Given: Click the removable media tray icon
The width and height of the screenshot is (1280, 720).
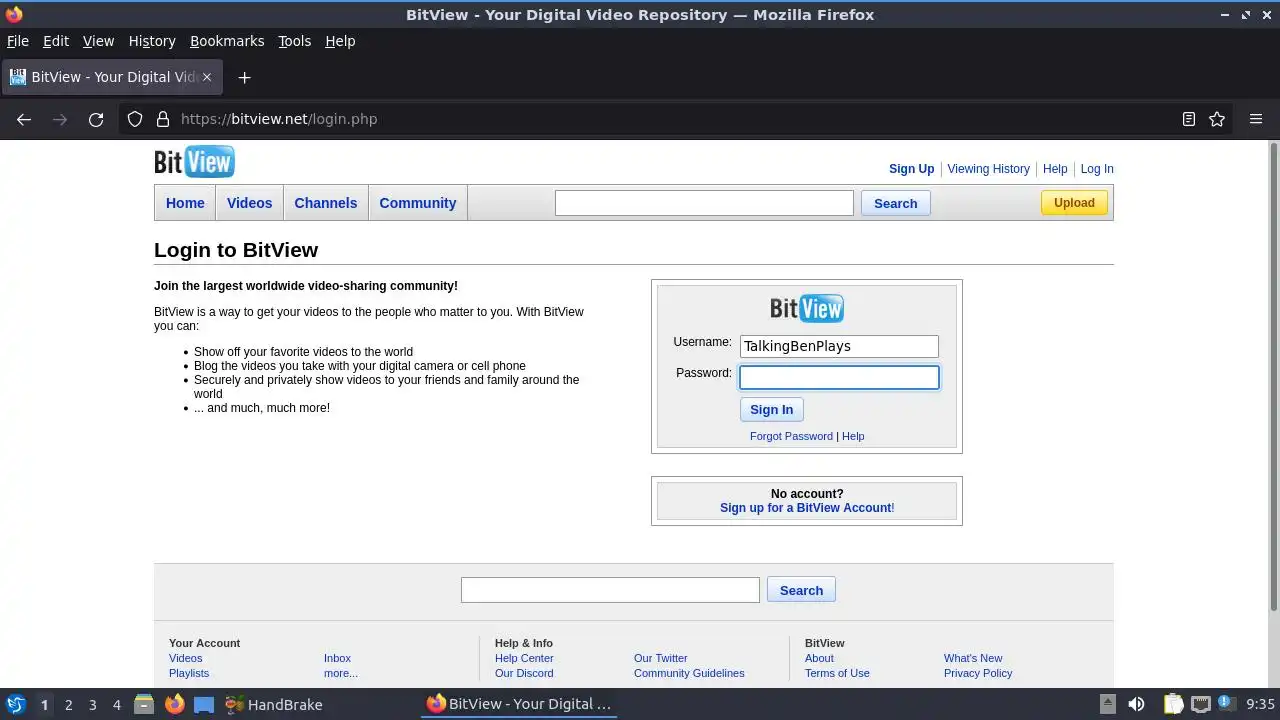Looking at the screenshot, I should click(1107, 704).
